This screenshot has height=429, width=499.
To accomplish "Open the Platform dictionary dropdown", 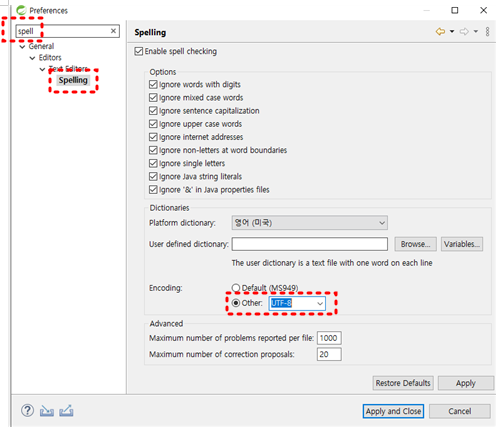I will (x=309, y=223).
